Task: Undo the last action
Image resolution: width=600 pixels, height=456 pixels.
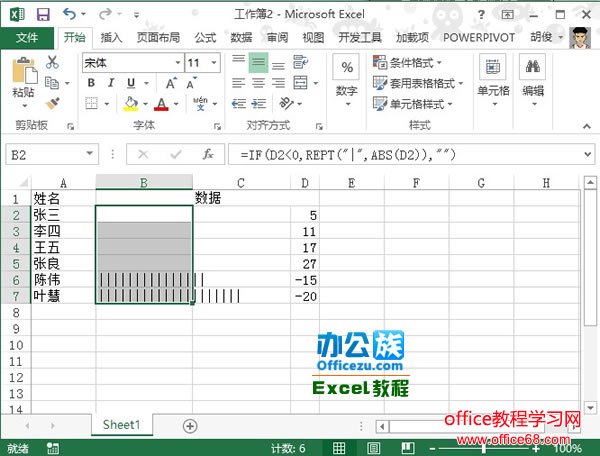Action: pos(69,14)
